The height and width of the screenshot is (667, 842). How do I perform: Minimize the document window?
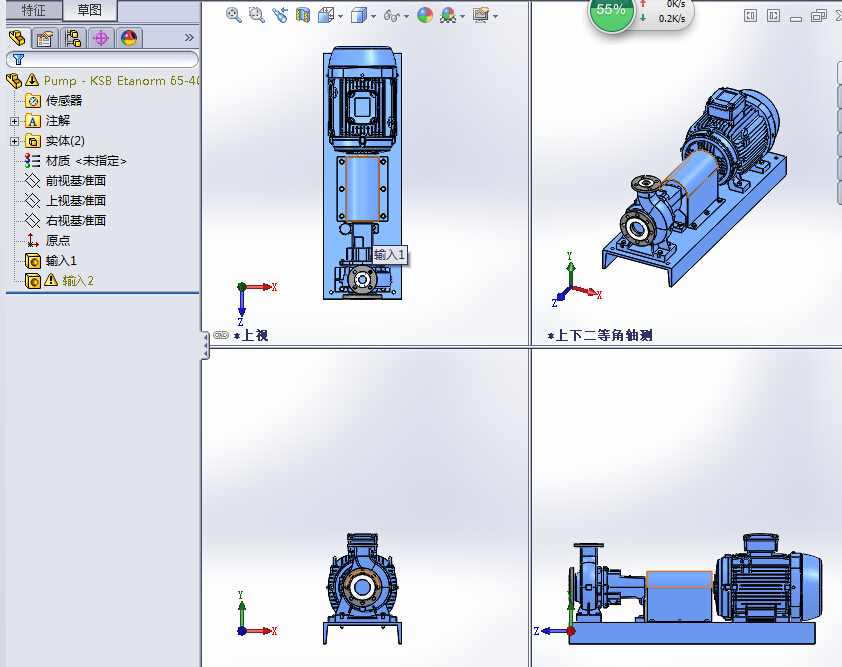pos(796,17)
